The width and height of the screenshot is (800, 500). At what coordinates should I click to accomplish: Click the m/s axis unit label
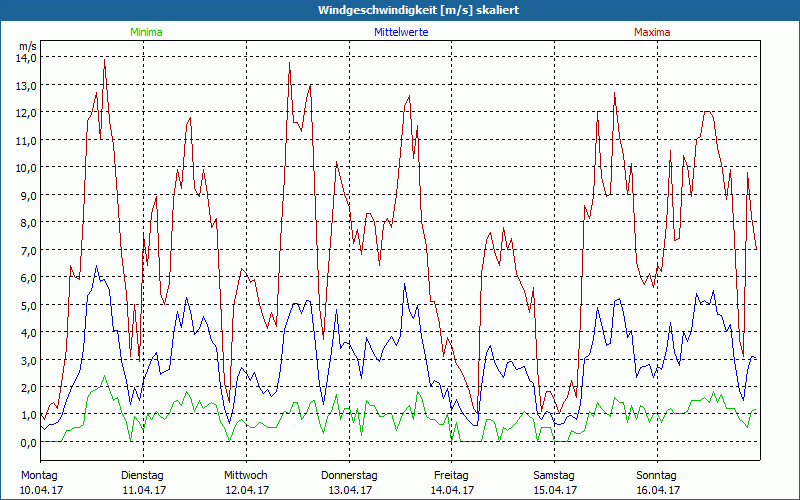pyautogui.click(x=28, y=46)
